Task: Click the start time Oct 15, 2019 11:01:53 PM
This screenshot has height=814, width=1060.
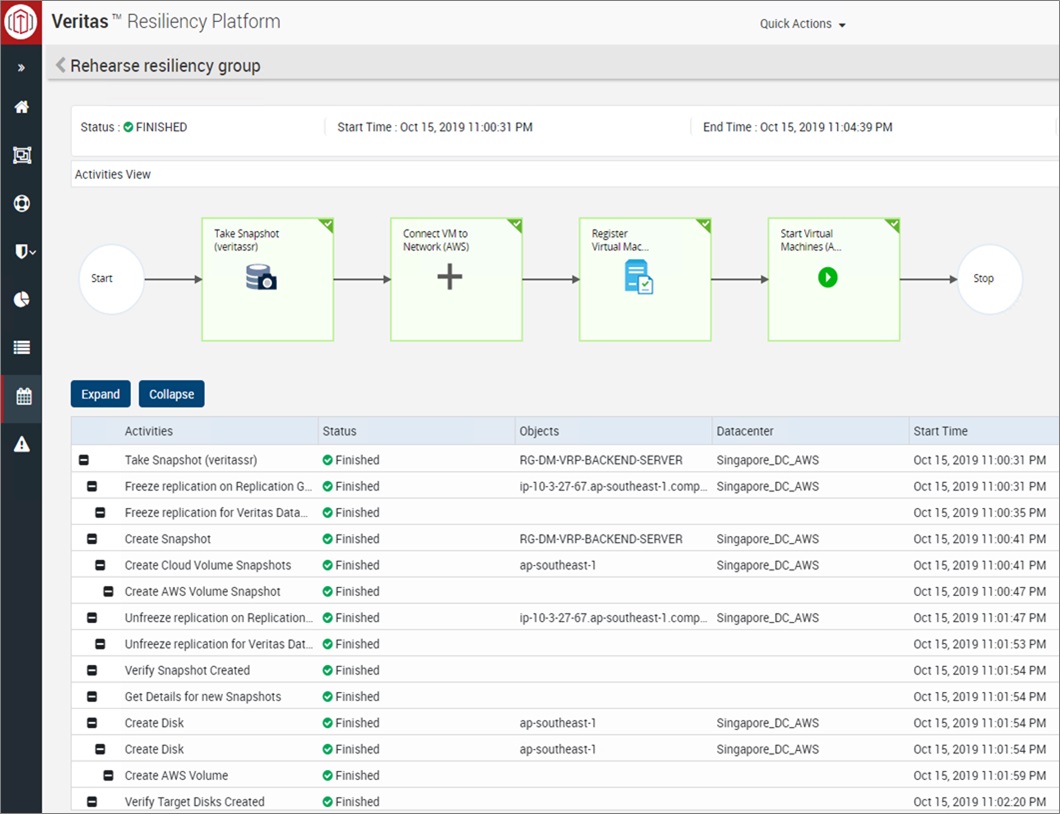Action: pyautogui.click(x=980, y=644)
